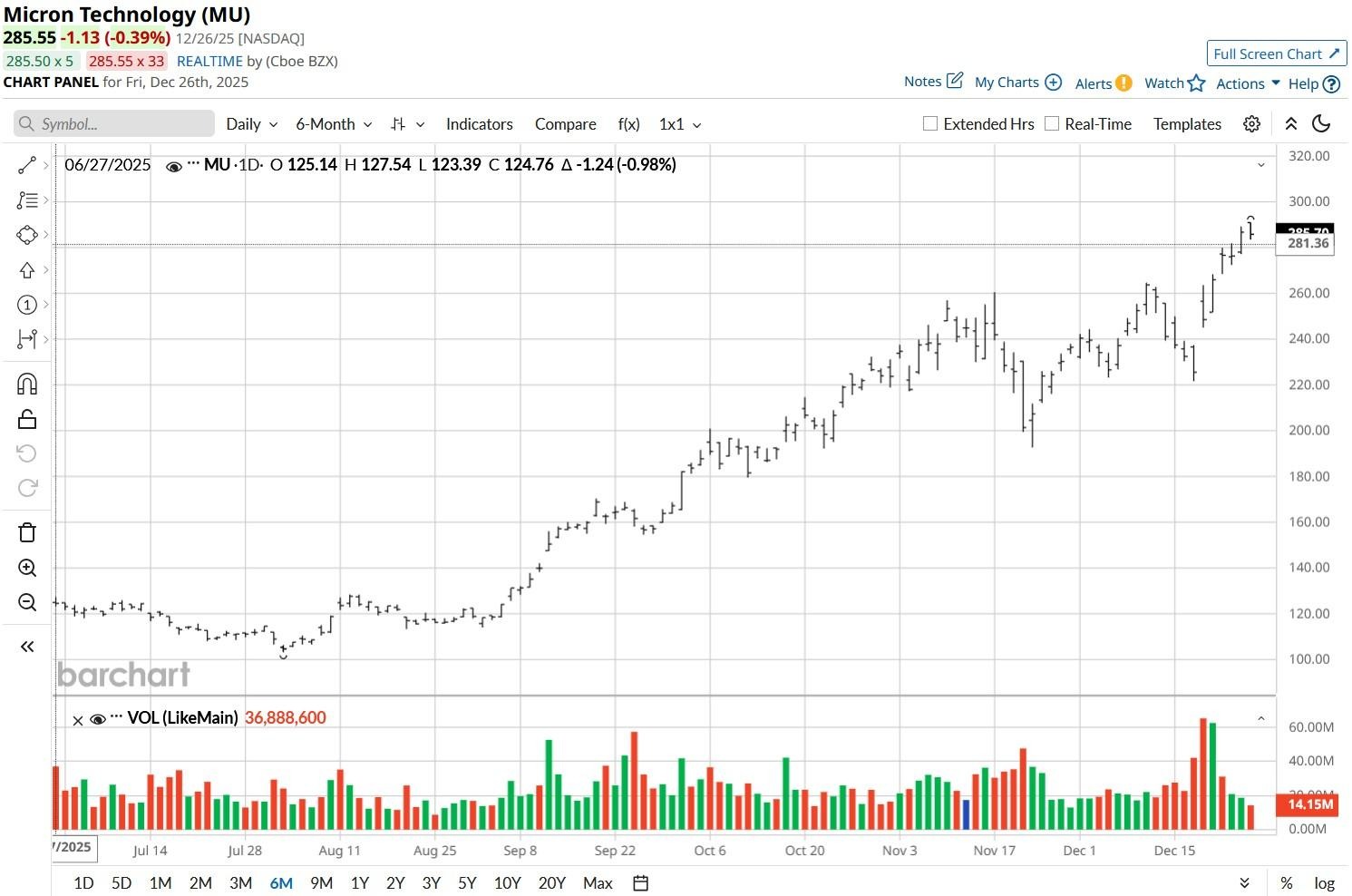
Task: Switch to the 1M time range
Action: click(160, 883)
